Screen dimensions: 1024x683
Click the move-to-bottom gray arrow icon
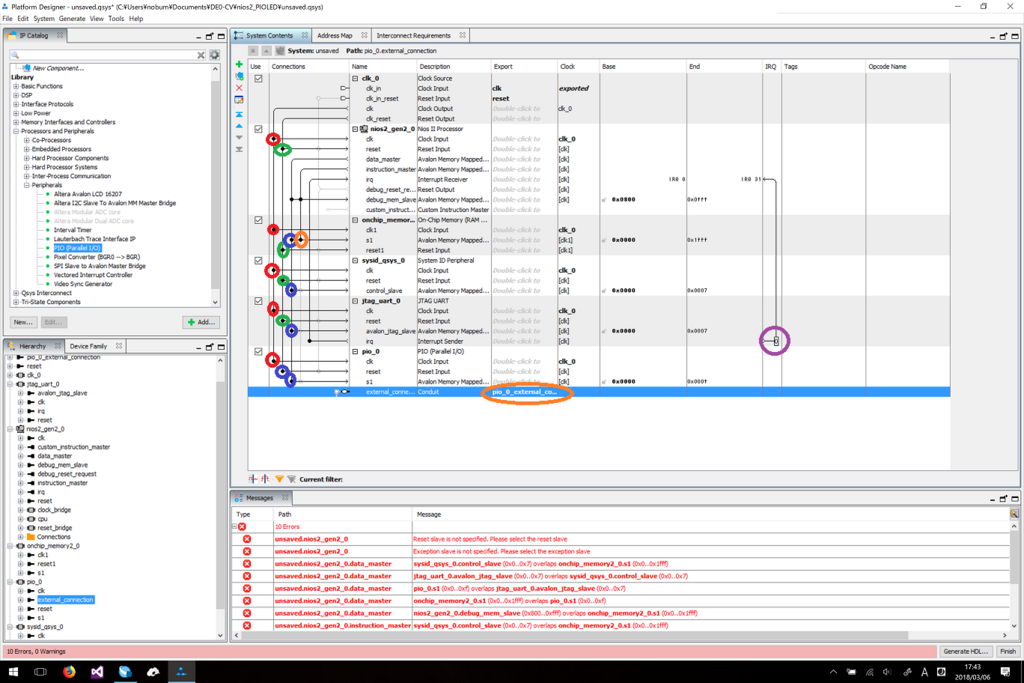(239, 149)
